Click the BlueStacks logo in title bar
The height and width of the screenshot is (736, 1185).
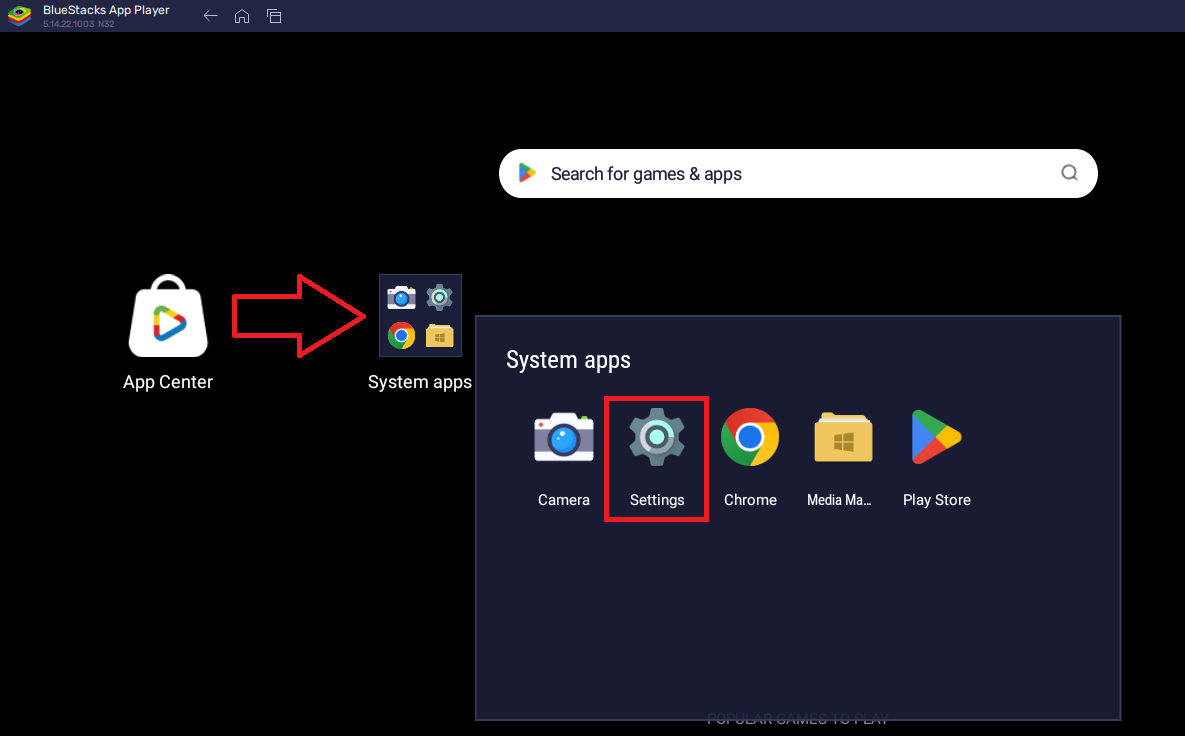[x=19, y=15]
